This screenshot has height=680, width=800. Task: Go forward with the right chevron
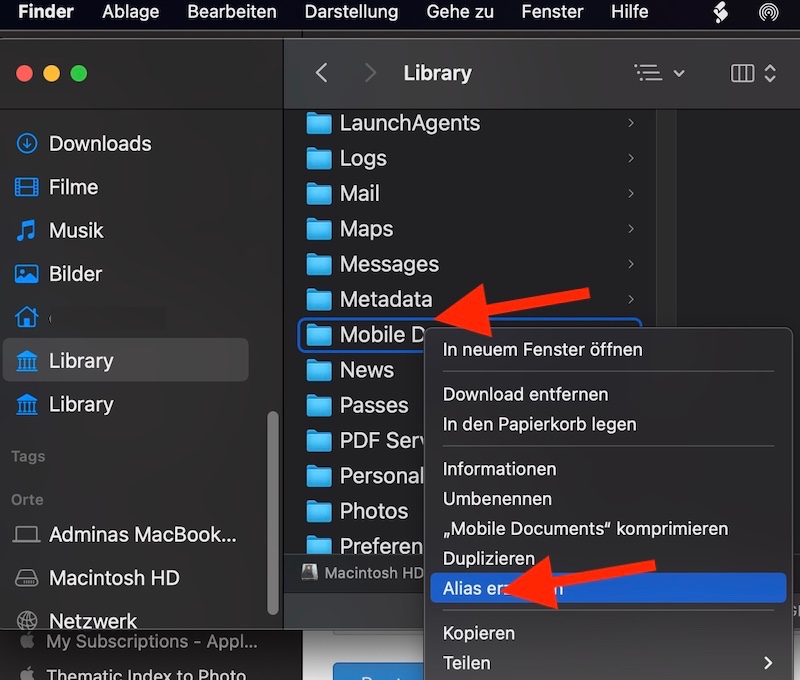[x=371, y=73]
